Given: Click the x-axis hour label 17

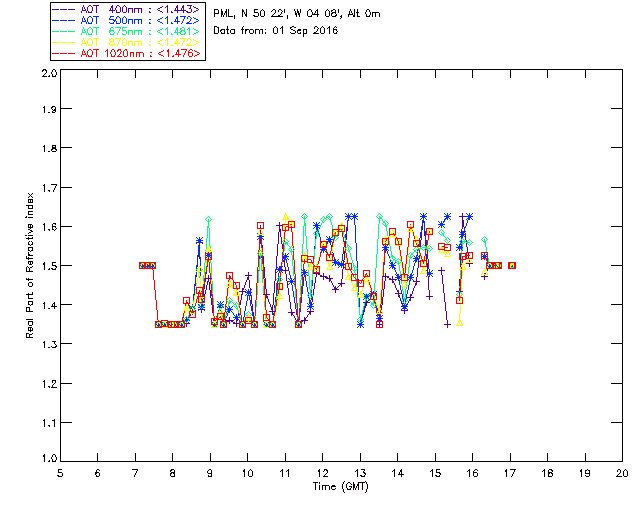Looking at the screenshot, I should click(510, 473).
